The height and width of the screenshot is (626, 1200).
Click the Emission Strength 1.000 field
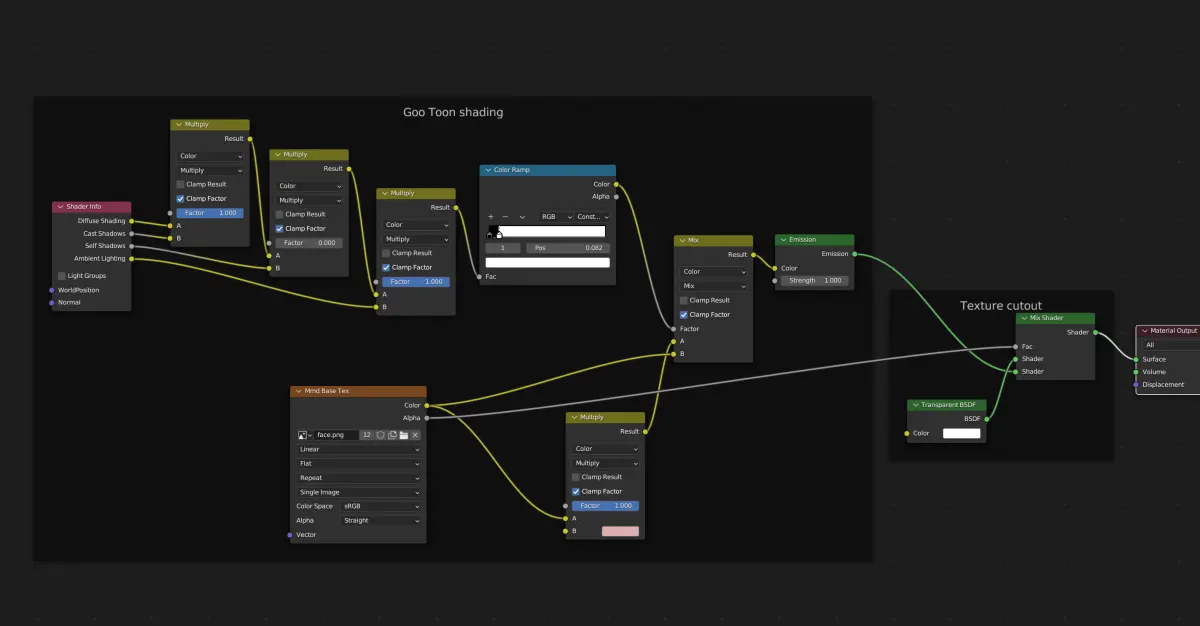815,281
